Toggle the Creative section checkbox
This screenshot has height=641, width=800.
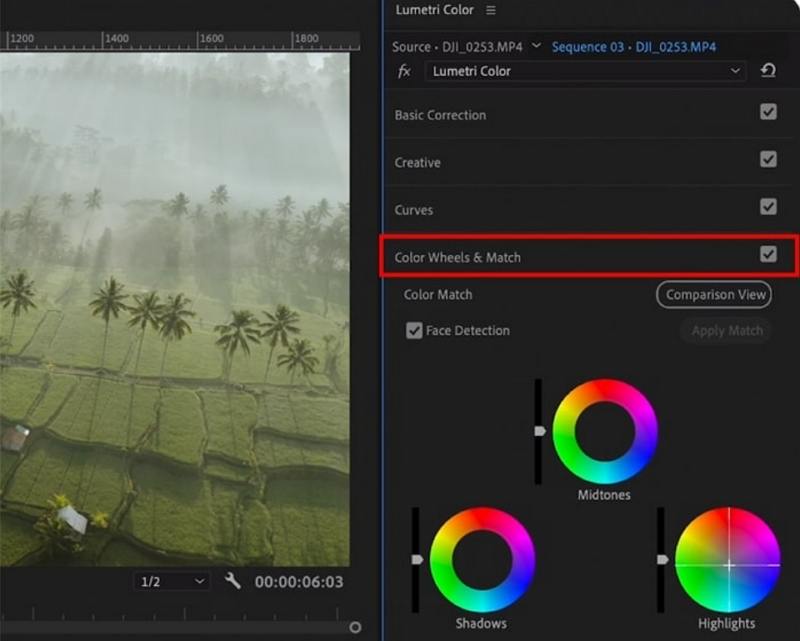(768, 160)
